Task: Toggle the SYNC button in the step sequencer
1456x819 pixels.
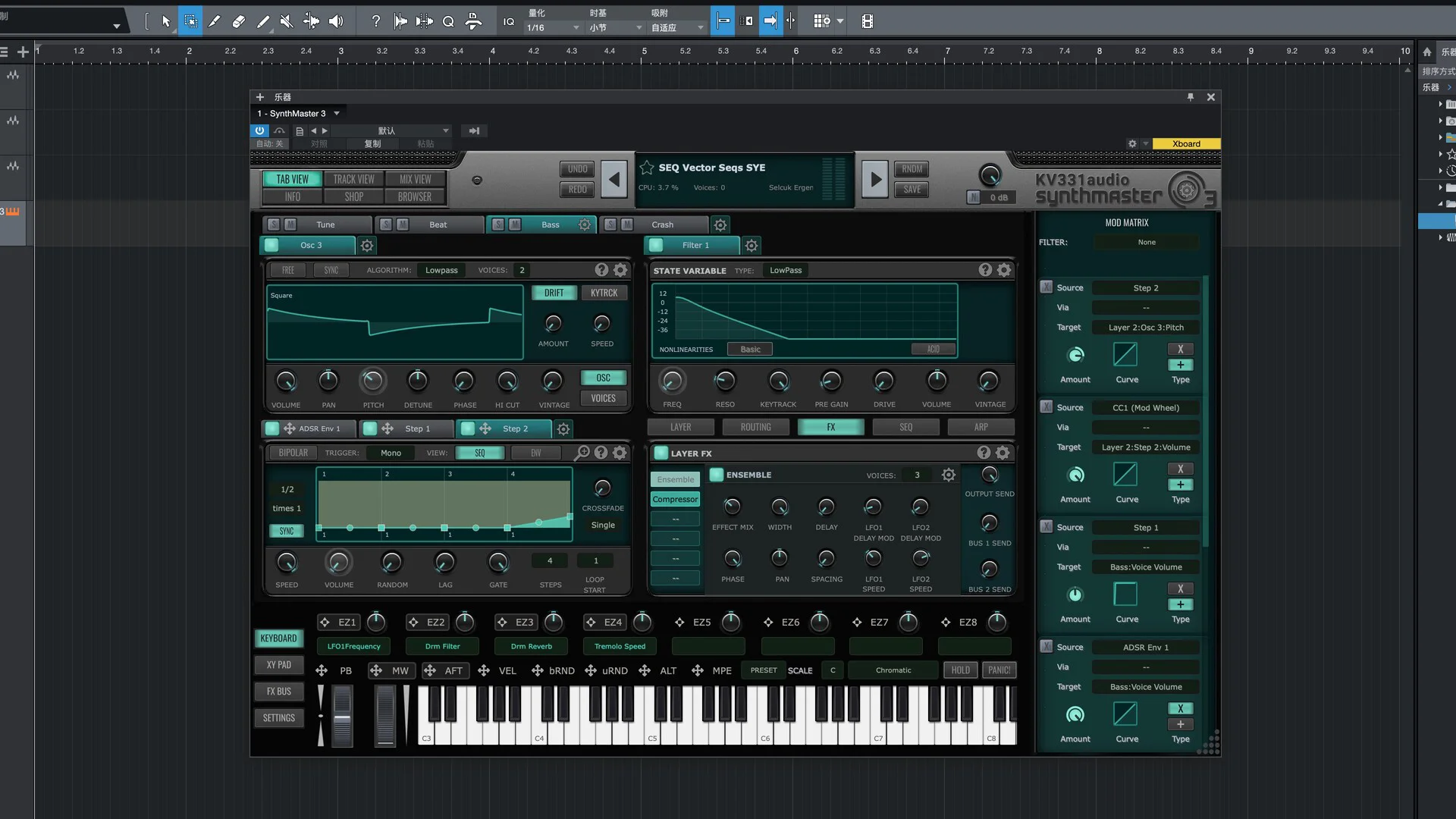Action: tap(287, 531)
